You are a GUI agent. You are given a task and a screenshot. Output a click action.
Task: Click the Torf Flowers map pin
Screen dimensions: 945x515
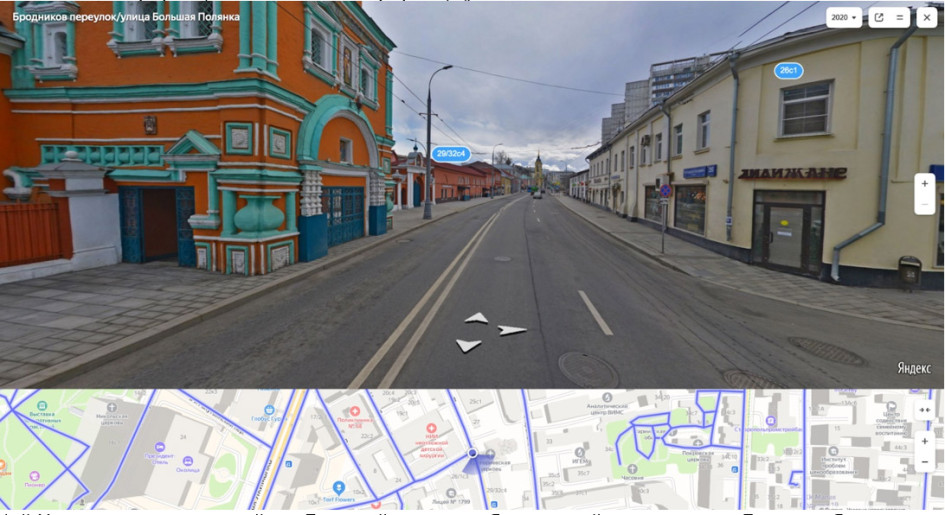click(339, 487)
